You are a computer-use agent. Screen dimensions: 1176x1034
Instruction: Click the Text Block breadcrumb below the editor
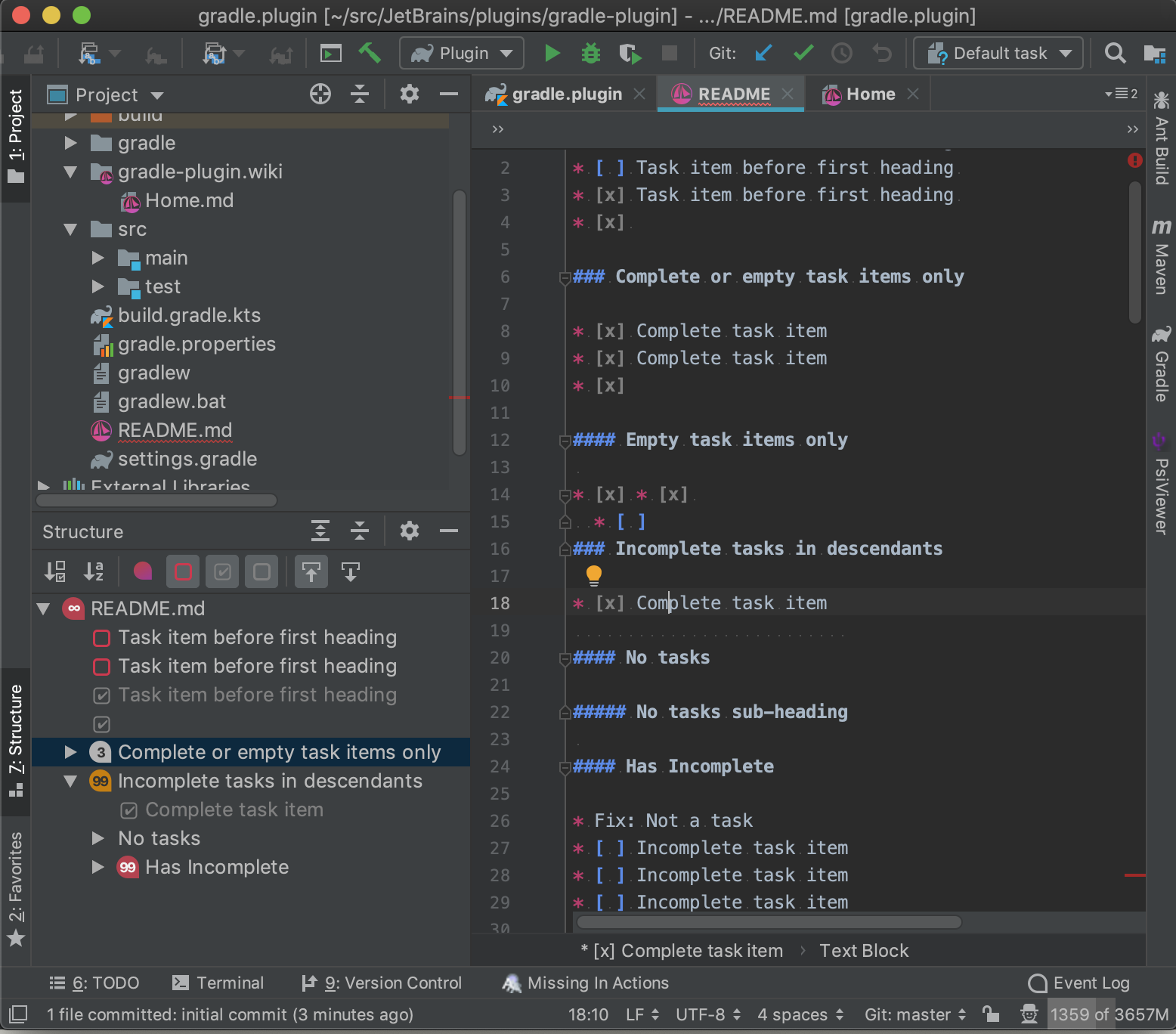point(864,950)
